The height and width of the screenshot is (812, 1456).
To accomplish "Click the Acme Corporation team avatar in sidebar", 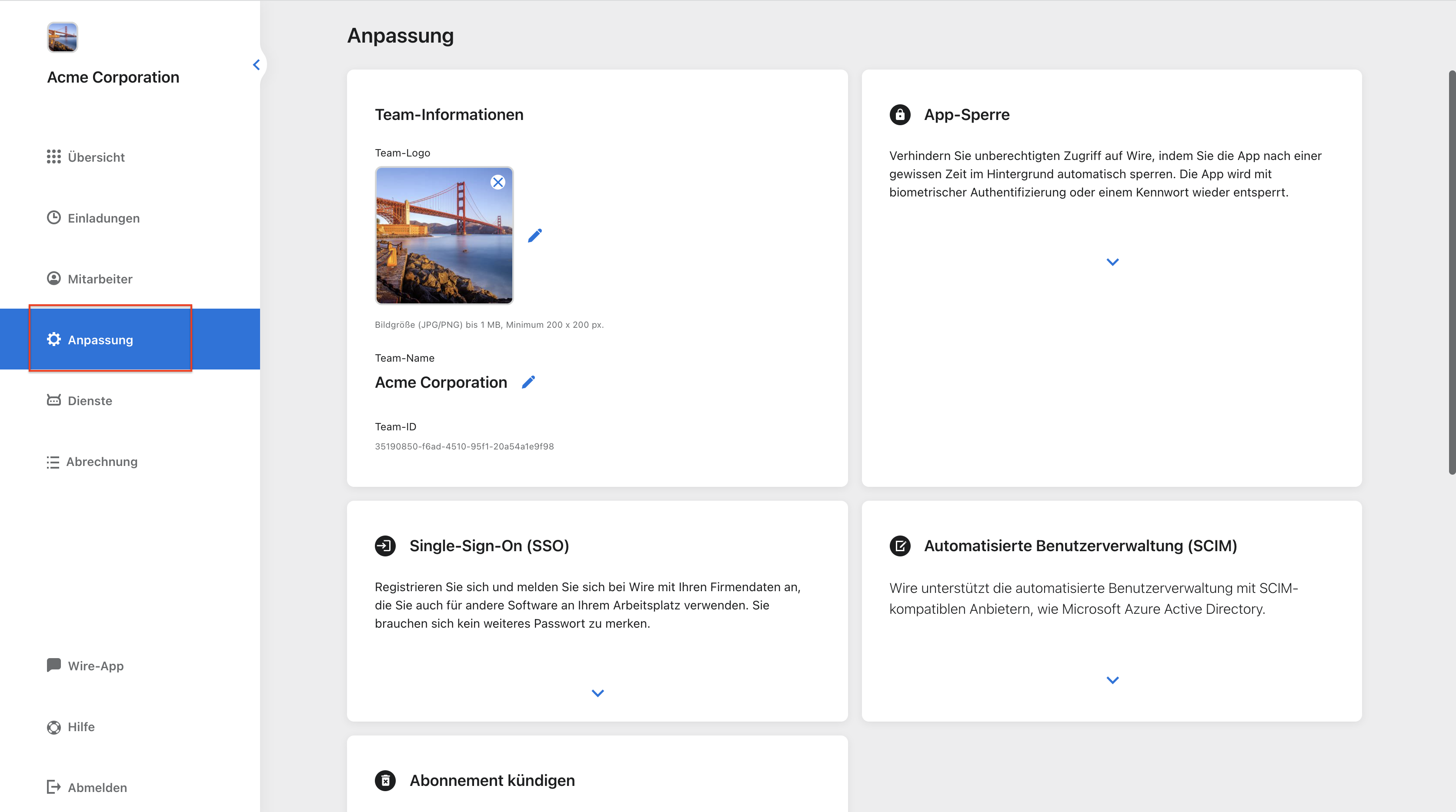I will (x=62, y=37).
